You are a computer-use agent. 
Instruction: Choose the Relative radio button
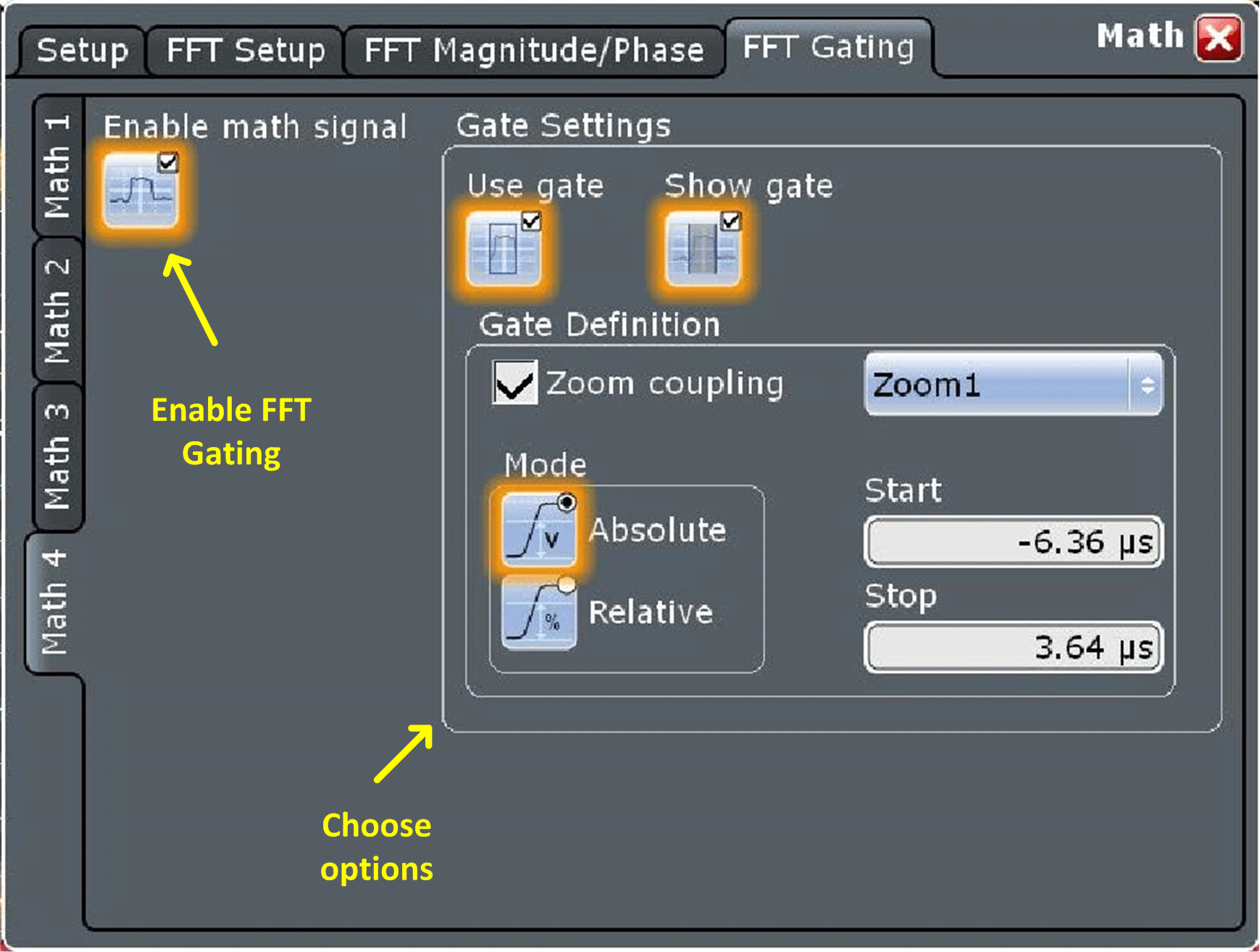point(567,585)
